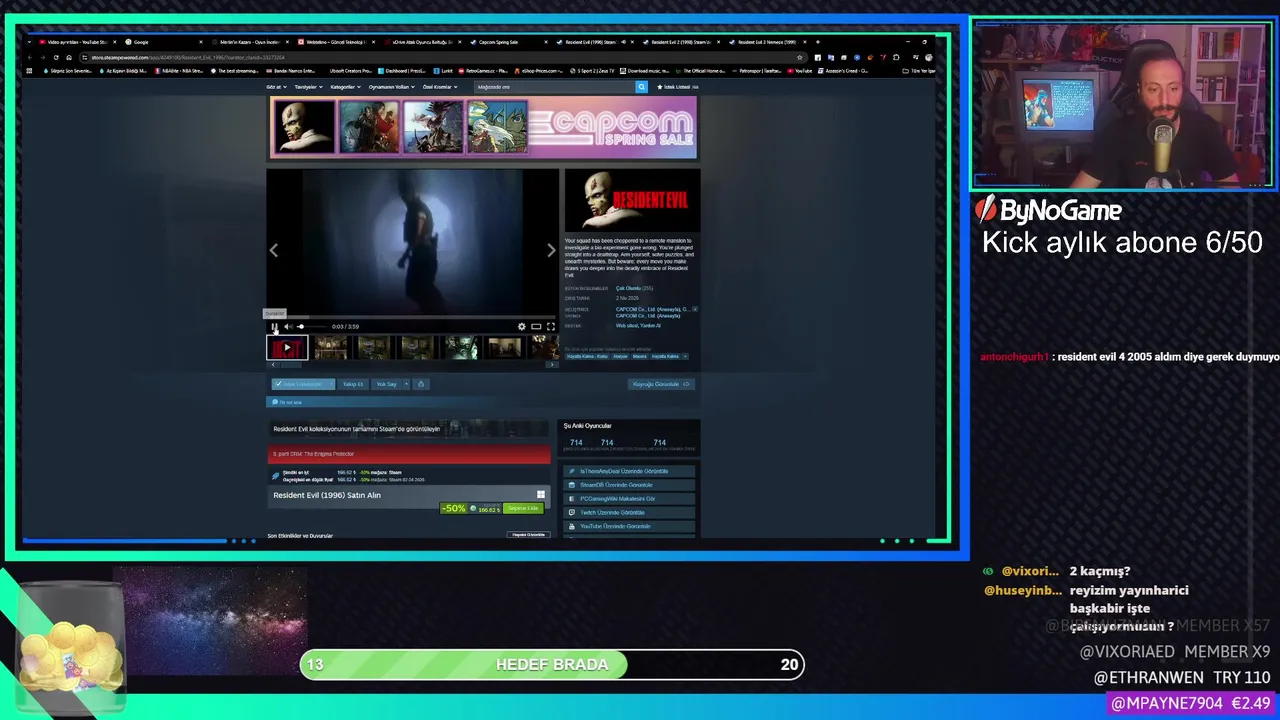The height and width of the screenshot is (720, 1280).
Task: Expand the Yok Say dropdown arrow
Action: coord(404,384)
